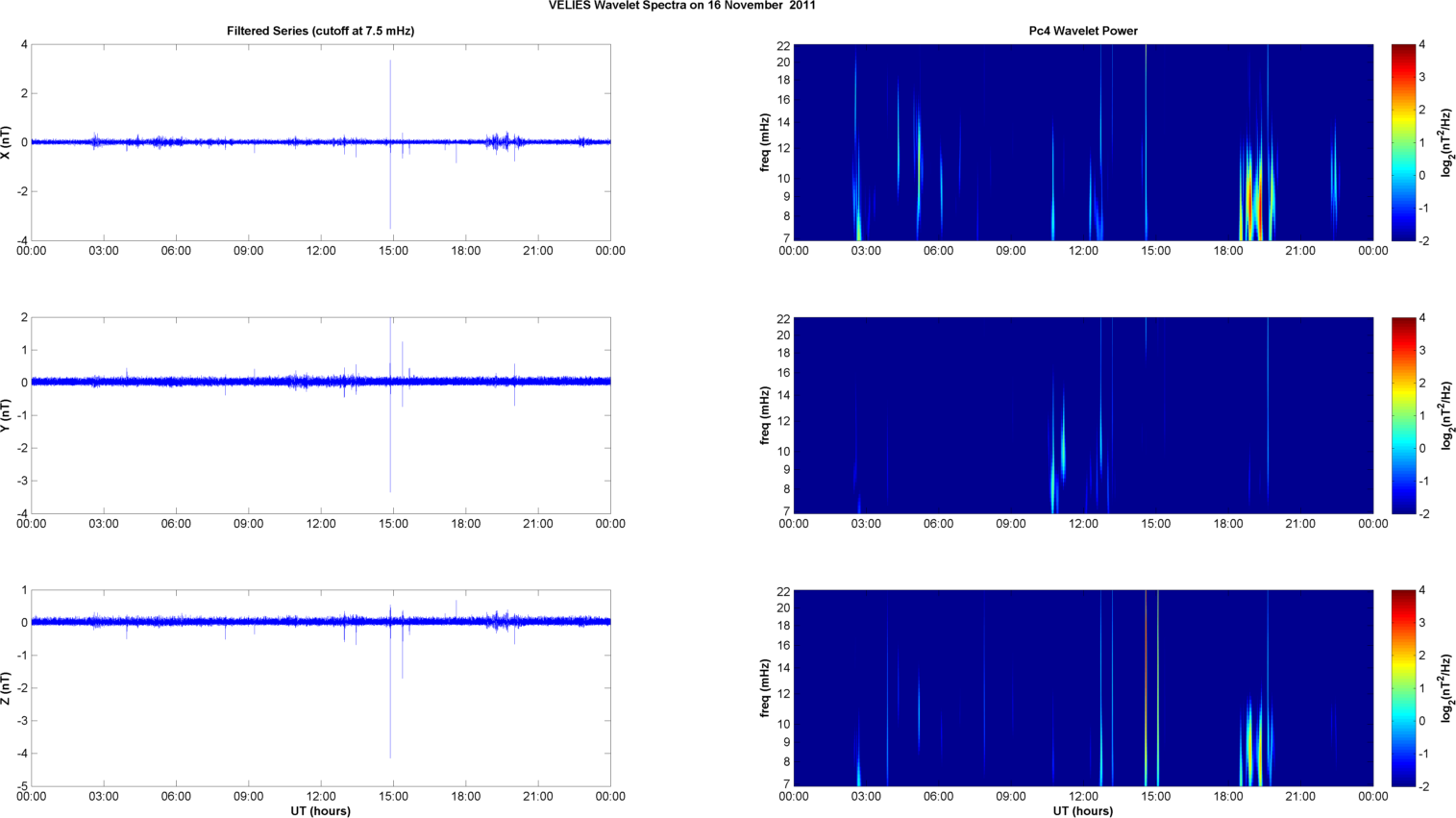Click the Z (nT) axis label
Viewport: 1456px width, 818px height.
point(7,688)
